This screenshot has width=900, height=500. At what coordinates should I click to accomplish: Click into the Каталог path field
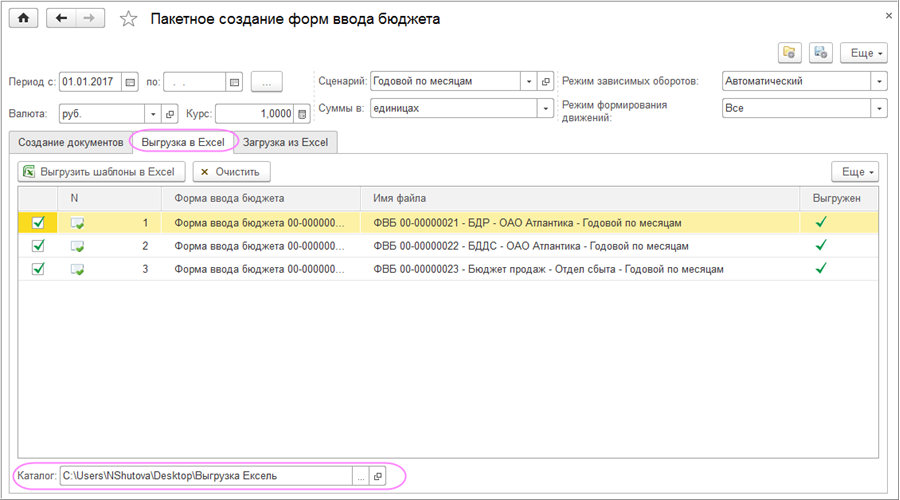205,477
